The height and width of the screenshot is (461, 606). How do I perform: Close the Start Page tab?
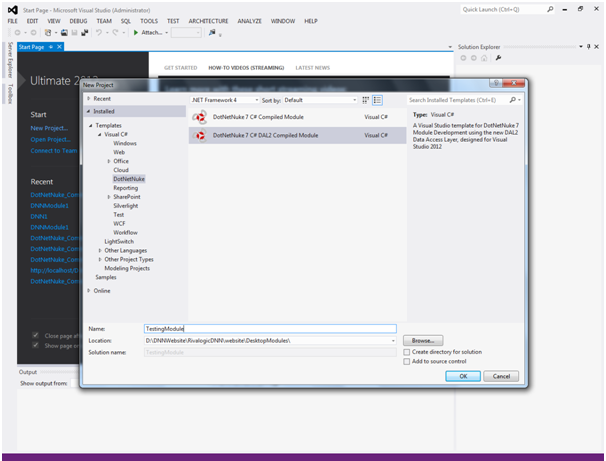coord(59,47)
